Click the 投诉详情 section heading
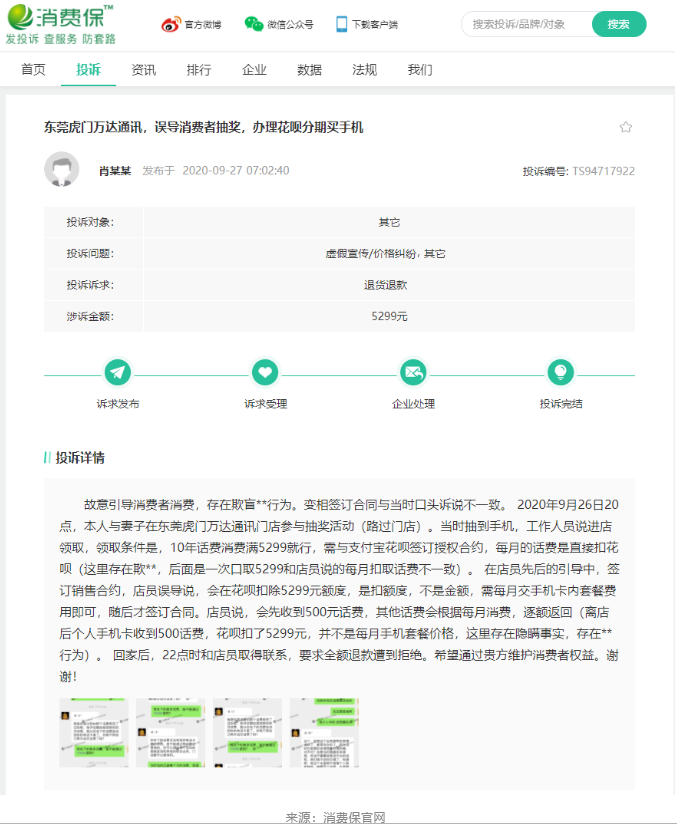 tap(80, 458)
